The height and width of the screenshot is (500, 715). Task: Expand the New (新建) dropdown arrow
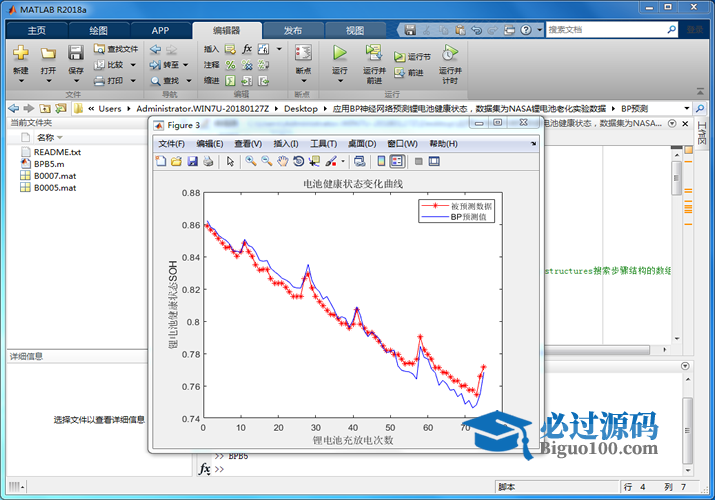[x=20, y=82]
